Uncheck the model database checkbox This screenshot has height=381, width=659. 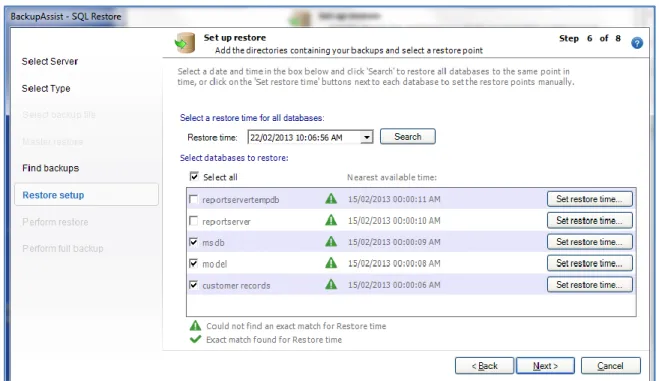(x=193, y=263)
